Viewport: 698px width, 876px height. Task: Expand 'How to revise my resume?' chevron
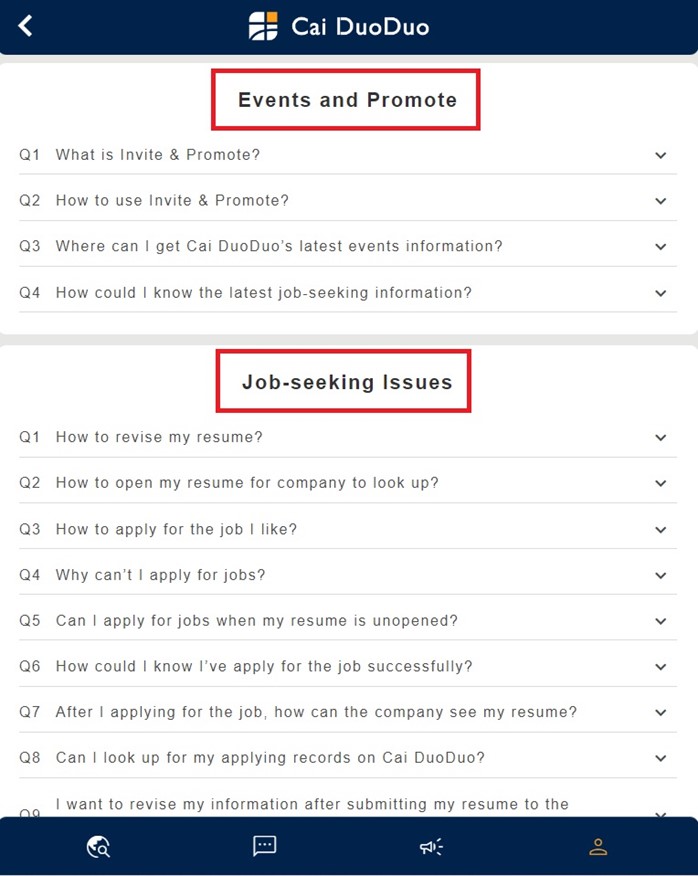click(660, 437)
